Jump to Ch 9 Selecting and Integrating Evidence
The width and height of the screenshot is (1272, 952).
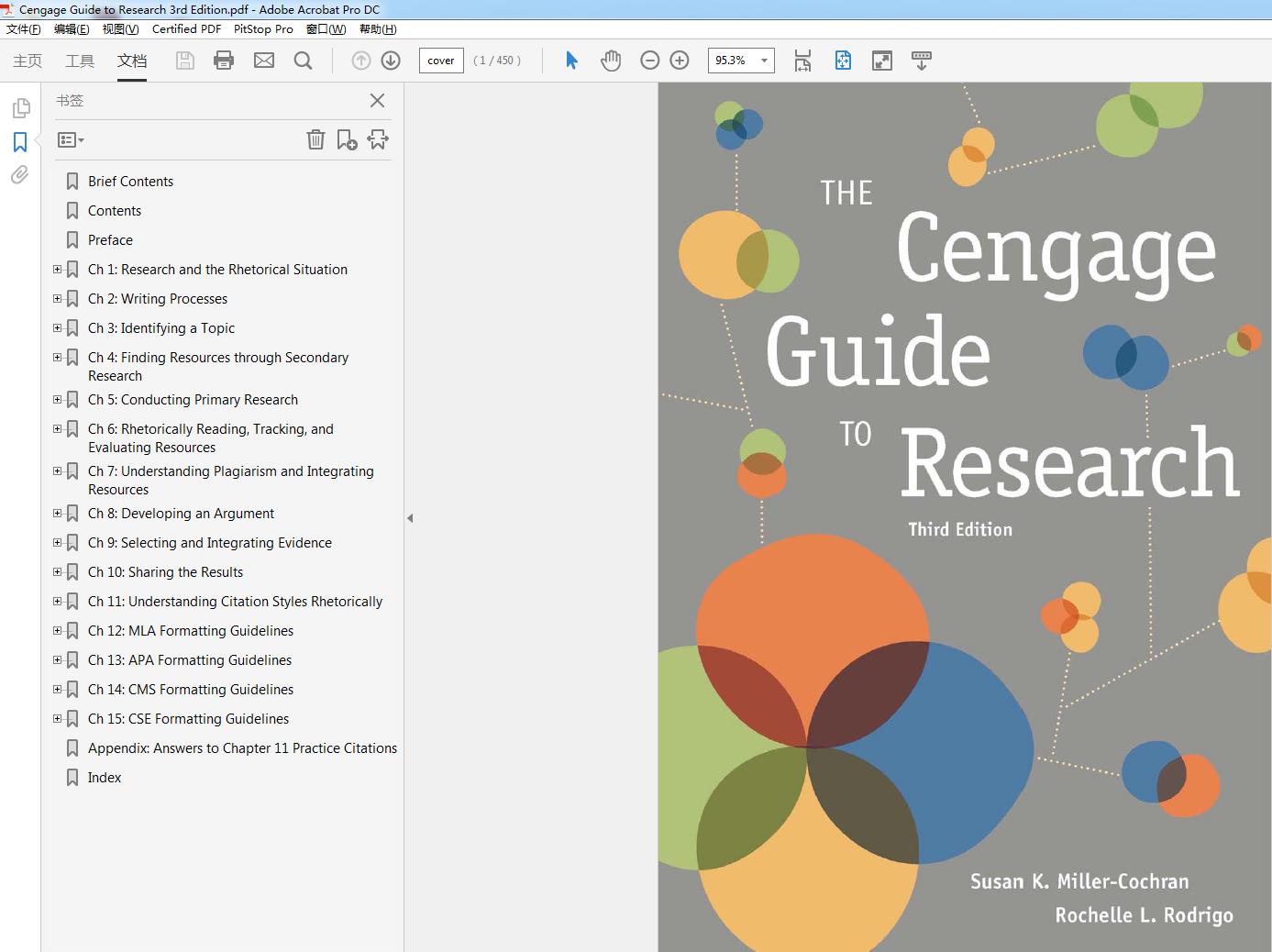[x=210, y=543]
